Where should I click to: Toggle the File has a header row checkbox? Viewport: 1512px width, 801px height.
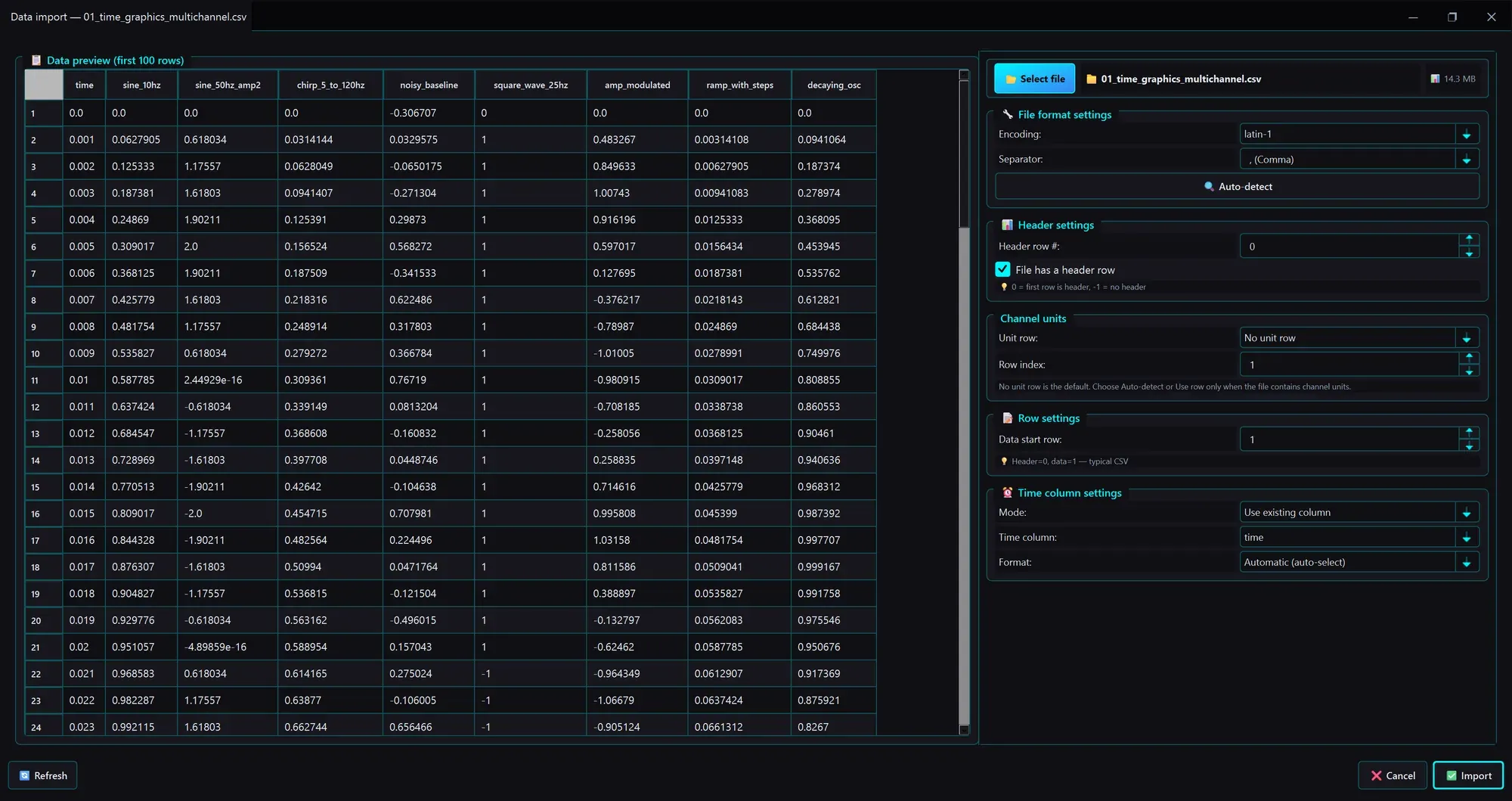click(x=1002, y=269)
